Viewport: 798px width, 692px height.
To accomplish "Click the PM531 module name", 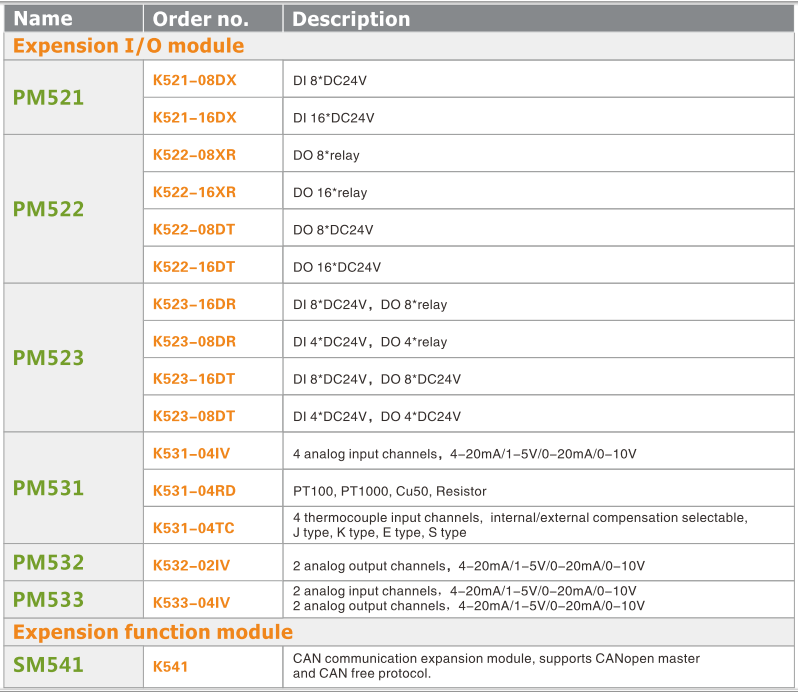I will (48, 488).
